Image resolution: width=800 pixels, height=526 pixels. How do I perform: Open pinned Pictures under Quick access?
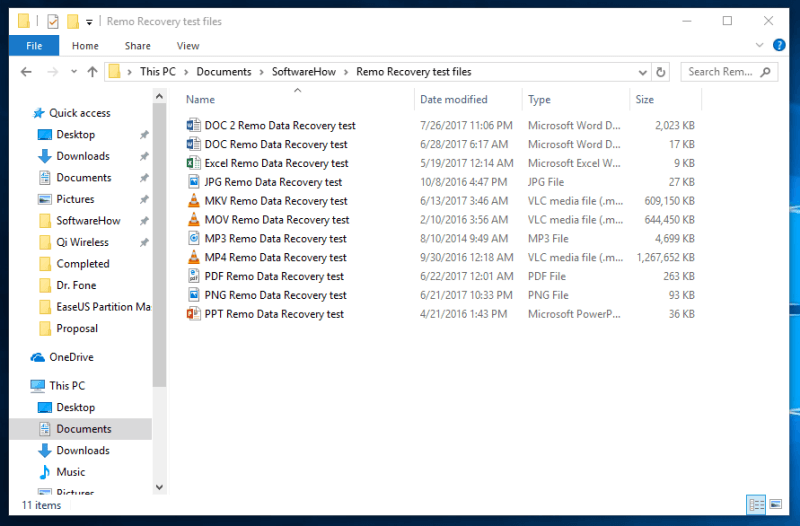click(75, 199)
